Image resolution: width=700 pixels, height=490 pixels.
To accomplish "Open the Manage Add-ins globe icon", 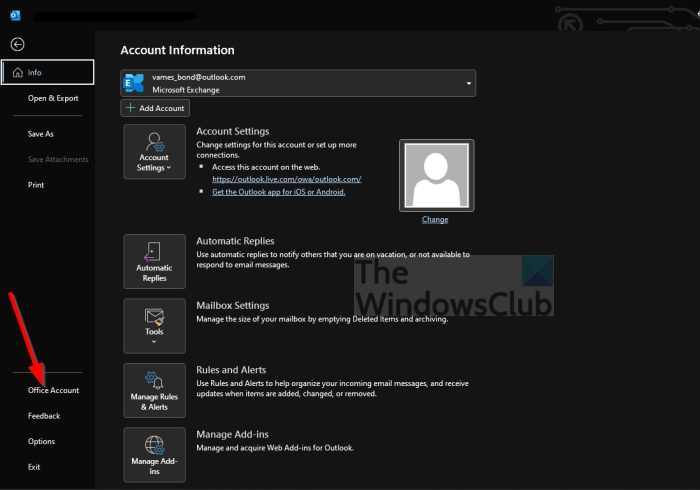I will click(x=154, y=454).
